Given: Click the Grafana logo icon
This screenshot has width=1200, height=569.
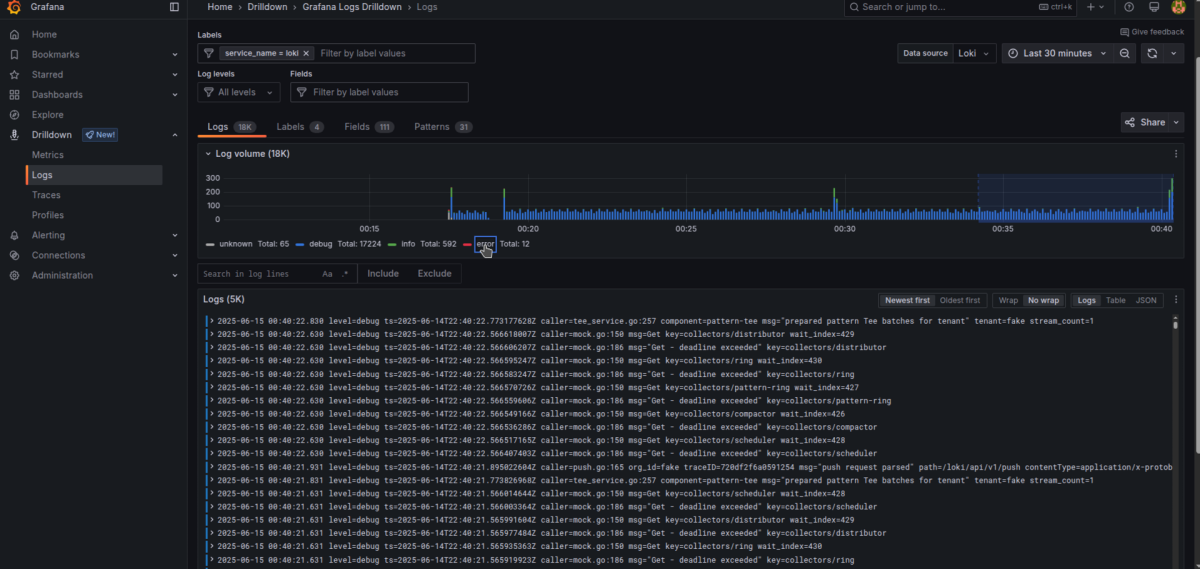Looking at the screenshot, I should (15, 8).
